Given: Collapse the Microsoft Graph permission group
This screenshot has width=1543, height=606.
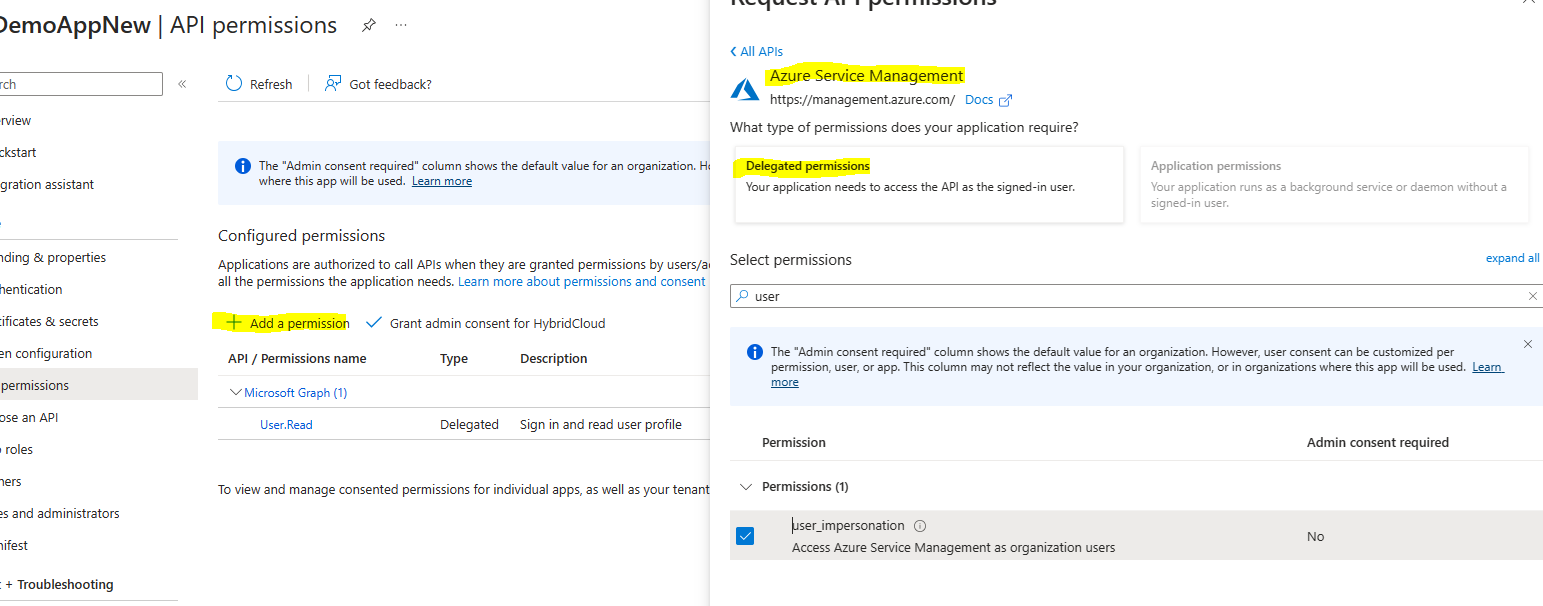Looking at the screenshot, I should pyautogui.click(x=236, y=393).
